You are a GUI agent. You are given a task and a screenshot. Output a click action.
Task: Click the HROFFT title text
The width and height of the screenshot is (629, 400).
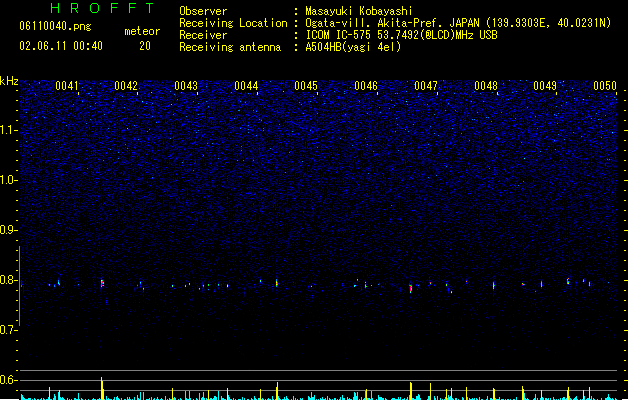tap(102, 8)
